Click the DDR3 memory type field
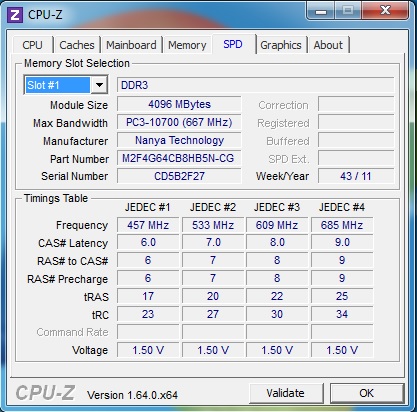This screenshot has height=412, width=417. point(255,85)
